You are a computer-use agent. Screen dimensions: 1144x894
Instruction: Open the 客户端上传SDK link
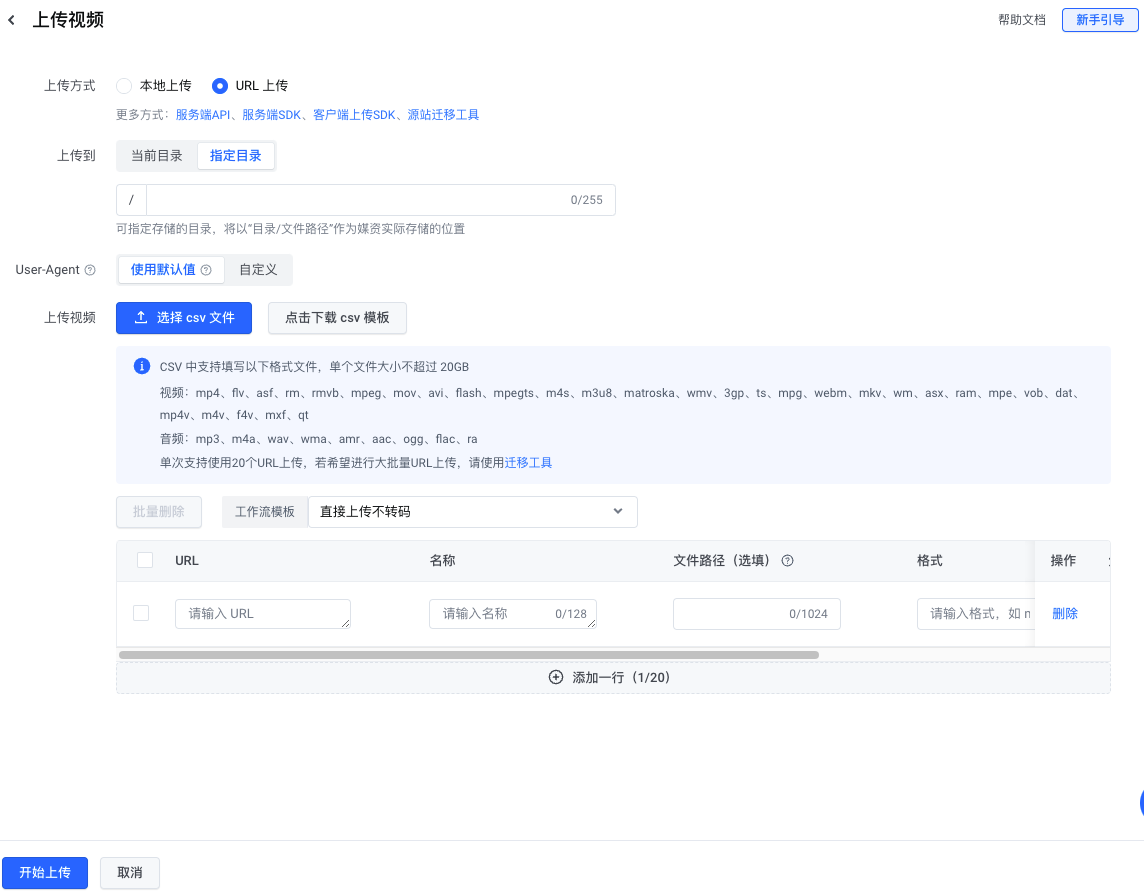354,115
